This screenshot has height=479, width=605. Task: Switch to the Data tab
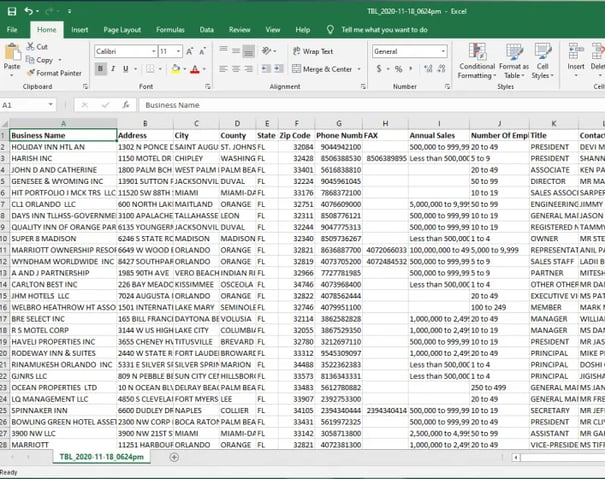coord(206,30)
